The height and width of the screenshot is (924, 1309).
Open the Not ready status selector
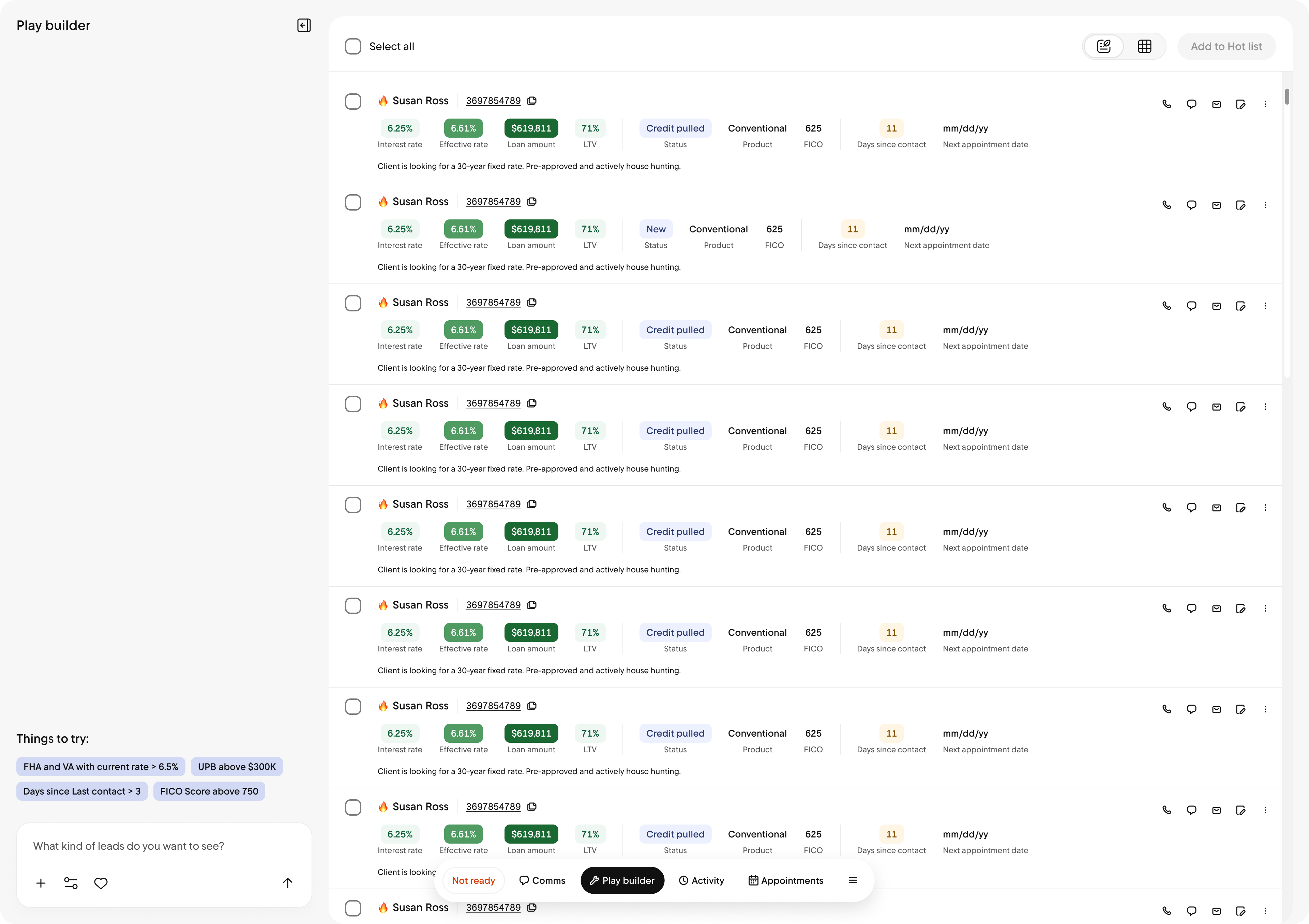pyautogui.click(x=473, y=880)
